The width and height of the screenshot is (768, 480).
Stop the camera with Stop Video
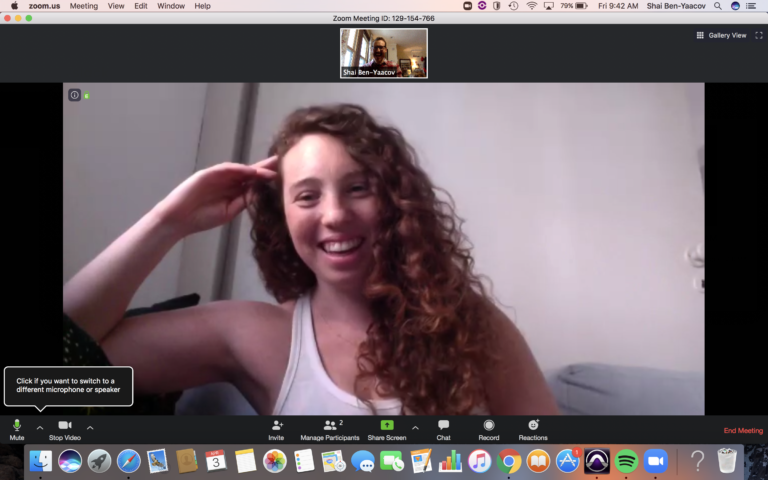pos(65,430)
